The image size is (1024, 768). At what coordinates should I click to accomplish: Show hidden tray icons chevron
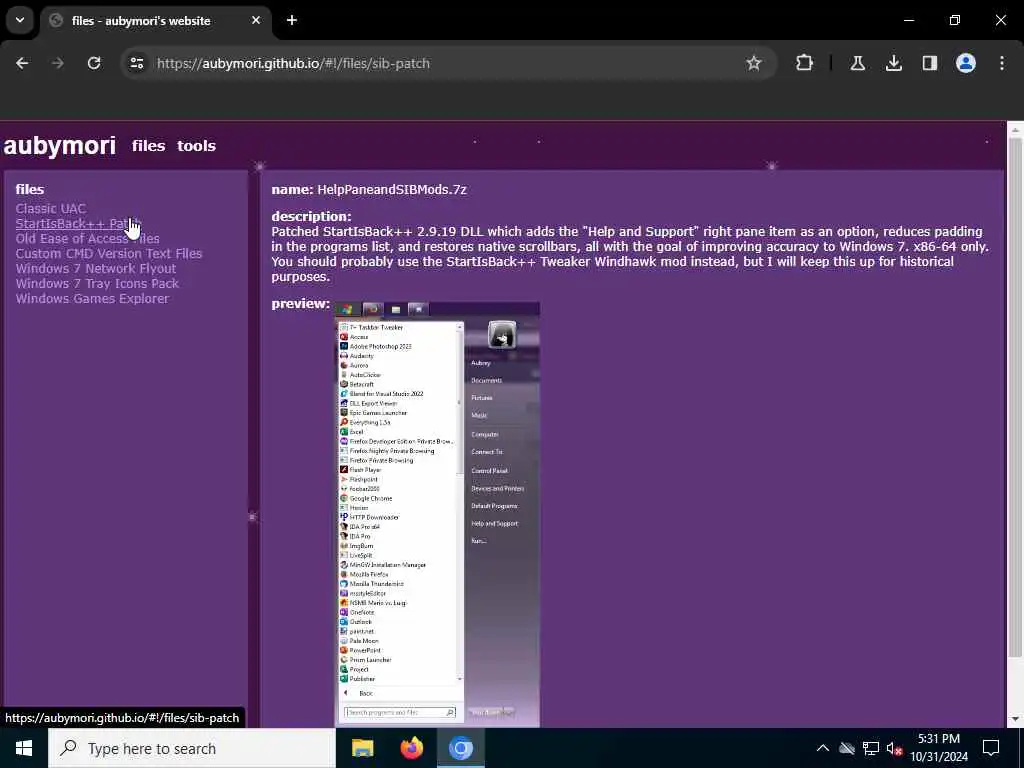point(823,748)
